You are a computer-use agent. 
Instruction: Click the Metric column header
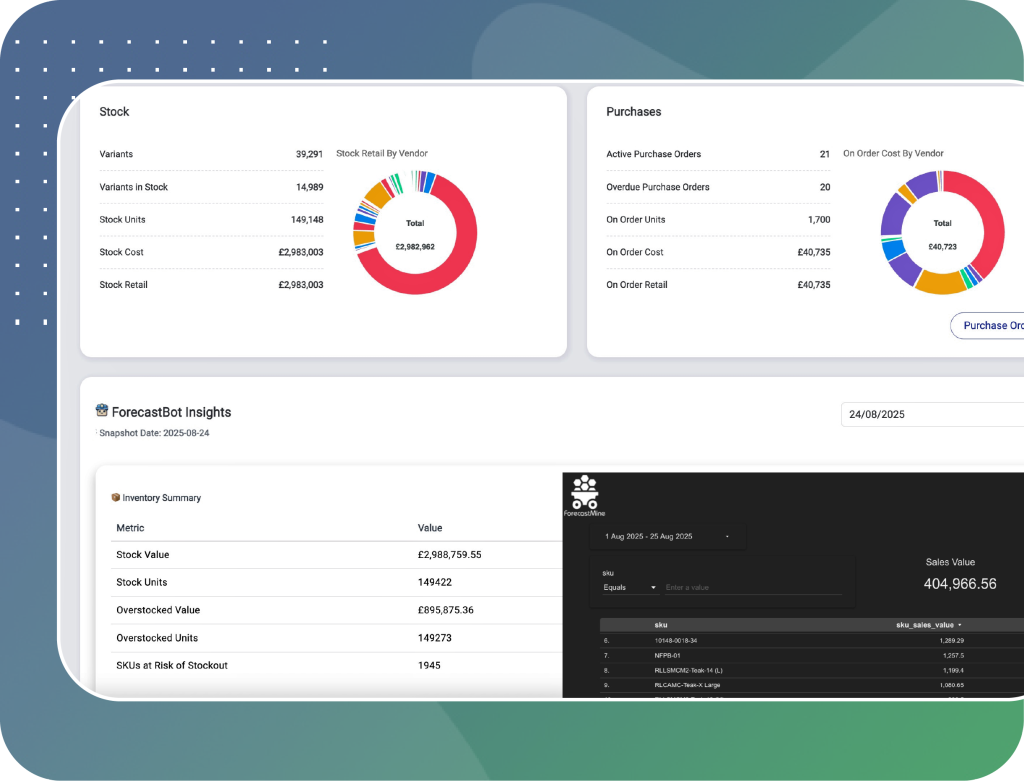click(x=130, y=528)
